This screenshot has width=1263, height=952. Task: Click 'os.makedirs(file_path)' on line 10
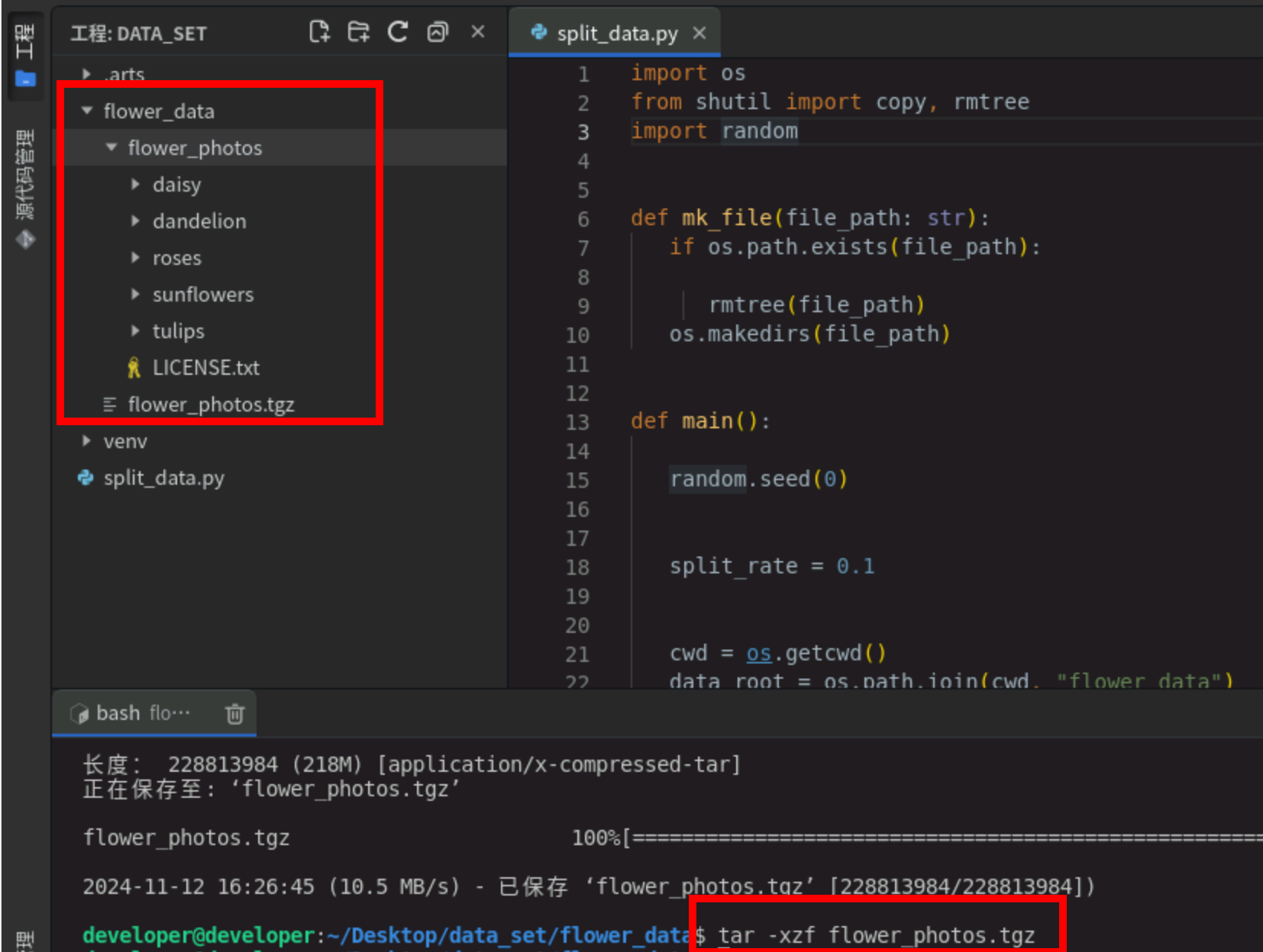(809, 334)
